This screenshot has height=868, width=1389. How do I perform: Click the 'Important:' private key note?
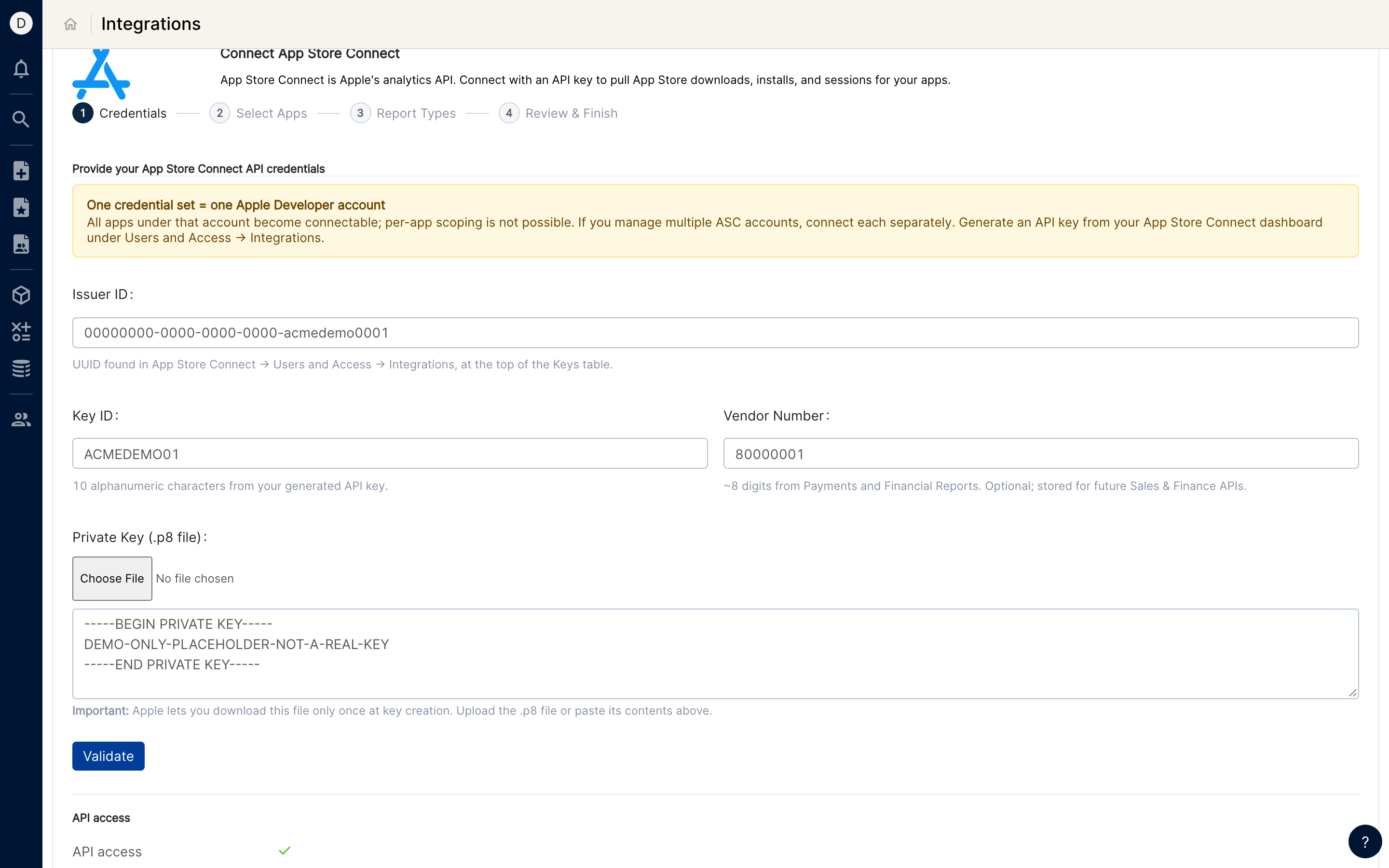(x=392, y=711)
